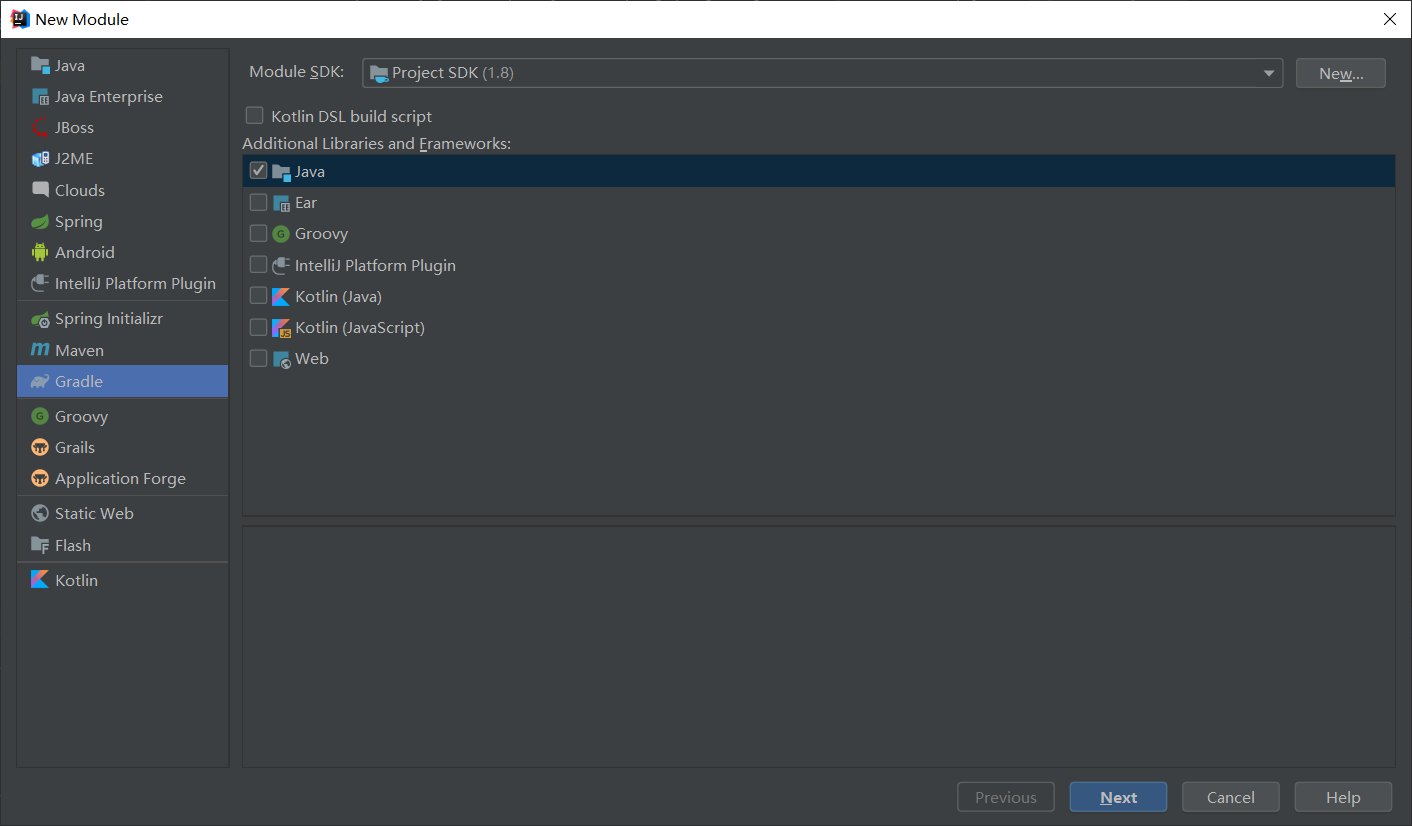This screenshot has width=1412, height=826.
Task: Open Help for New Module
Action: (x=1343, y=797)
